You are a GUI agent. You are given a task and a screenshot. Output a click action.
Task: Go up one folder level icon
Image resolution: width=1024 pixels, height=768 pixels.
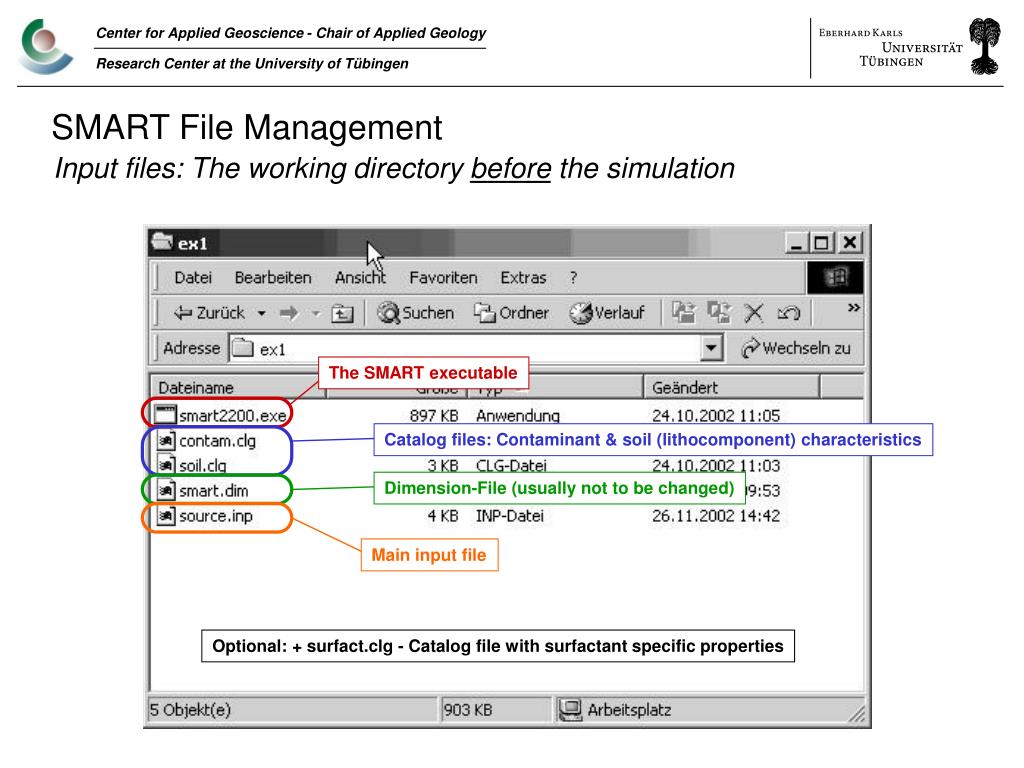[x=342, y=314]
